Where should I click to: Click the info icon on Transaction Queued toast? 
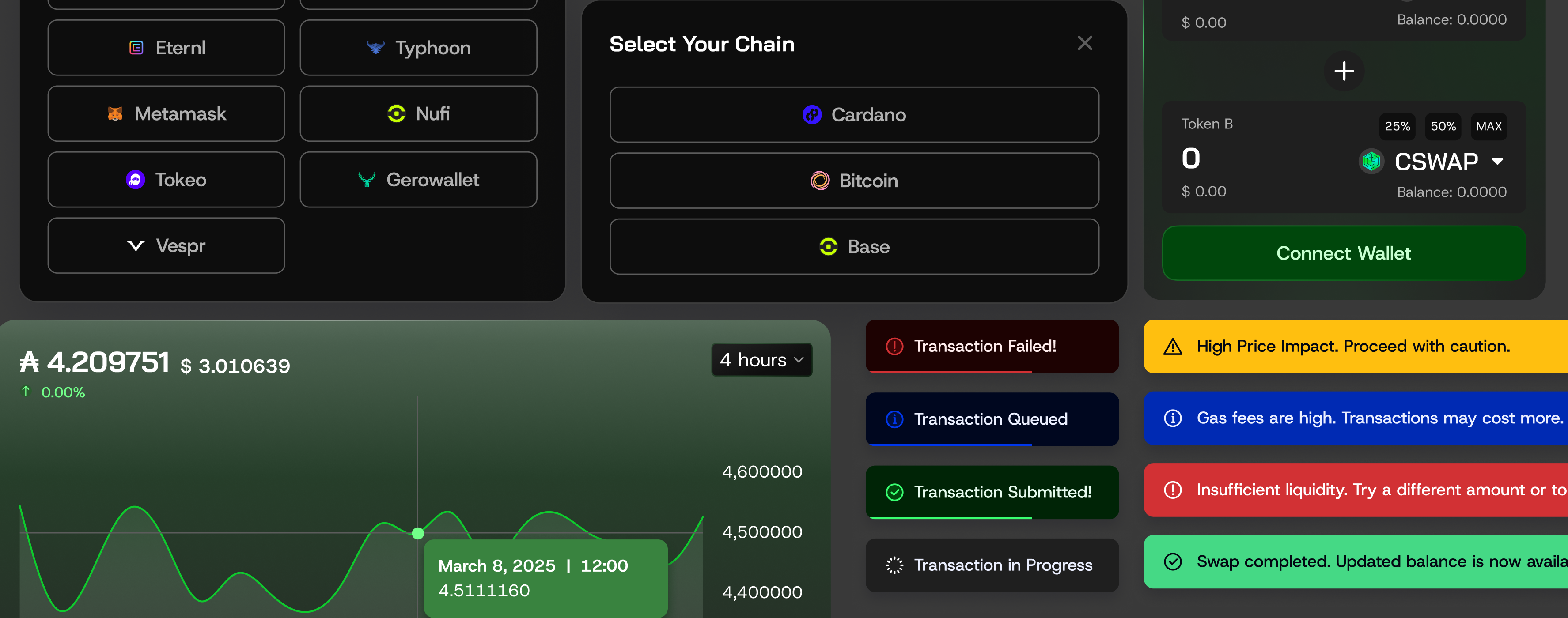pyautogui.click(x=894, y=419)
